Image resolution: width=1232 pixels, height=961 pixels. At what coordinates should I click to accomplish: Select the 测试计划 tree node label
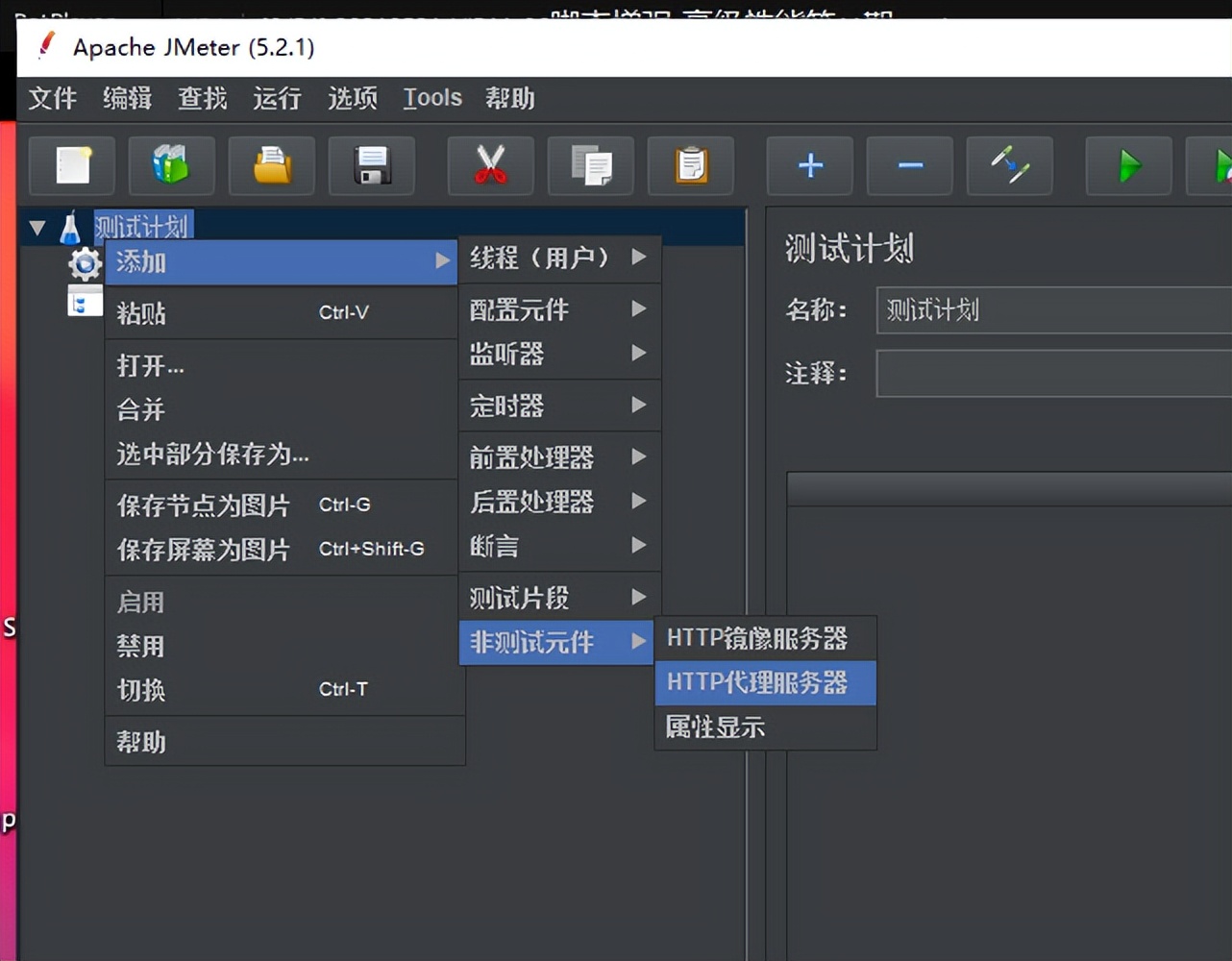[x=143, y=227]
